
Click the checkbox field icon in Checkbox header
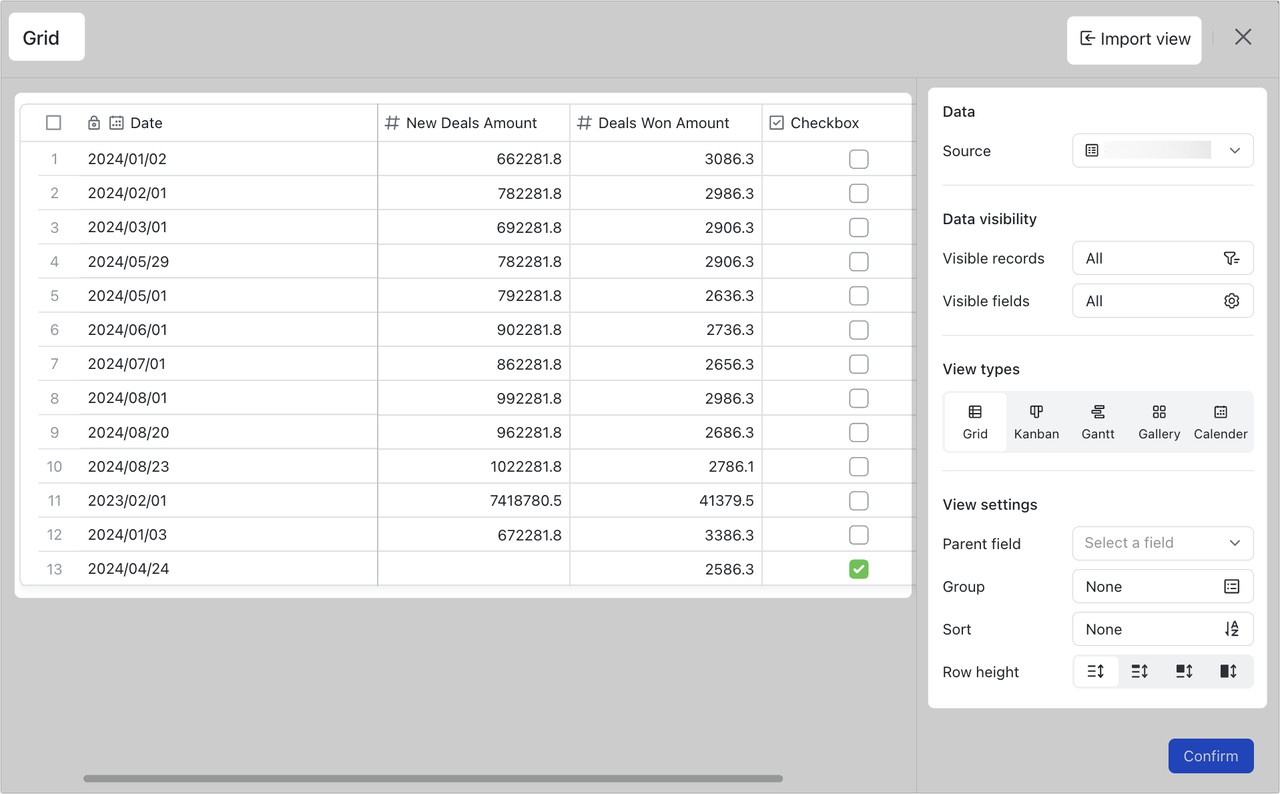pyautogui.click(x=776, y=123)
